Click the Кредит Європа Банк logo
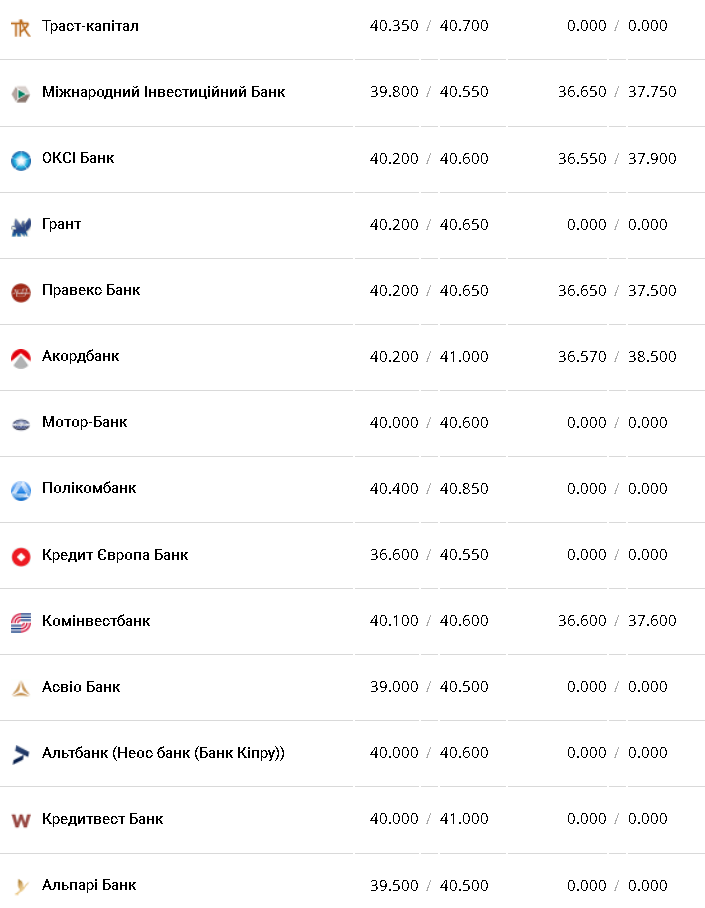 coord(21,556)
